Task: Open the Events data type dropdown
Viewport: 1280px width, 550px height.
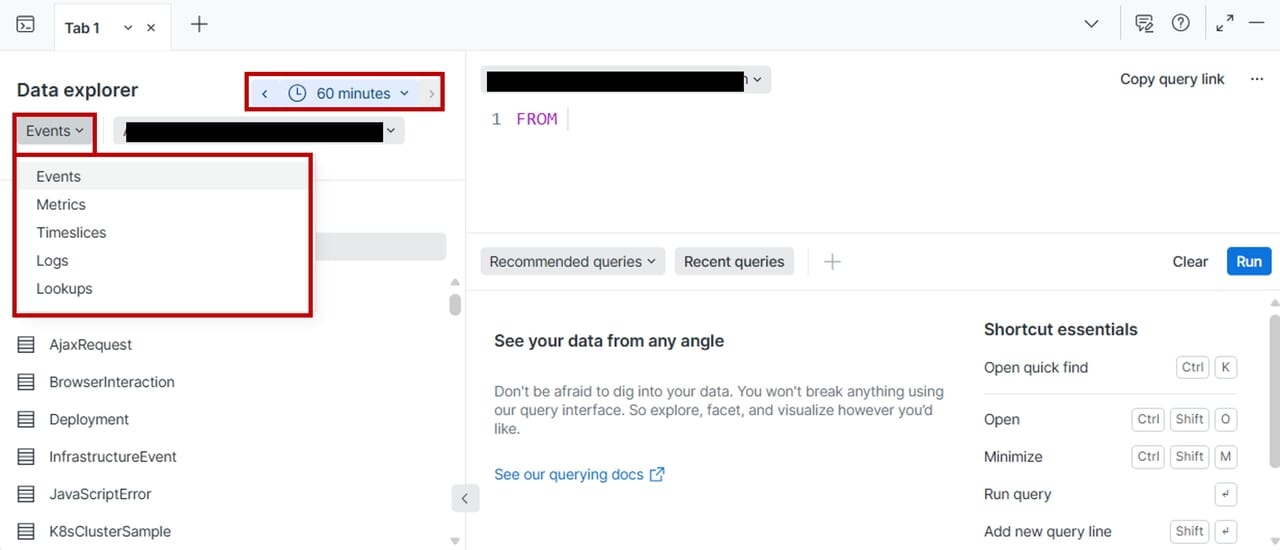Action: click(x=55, y=131)
